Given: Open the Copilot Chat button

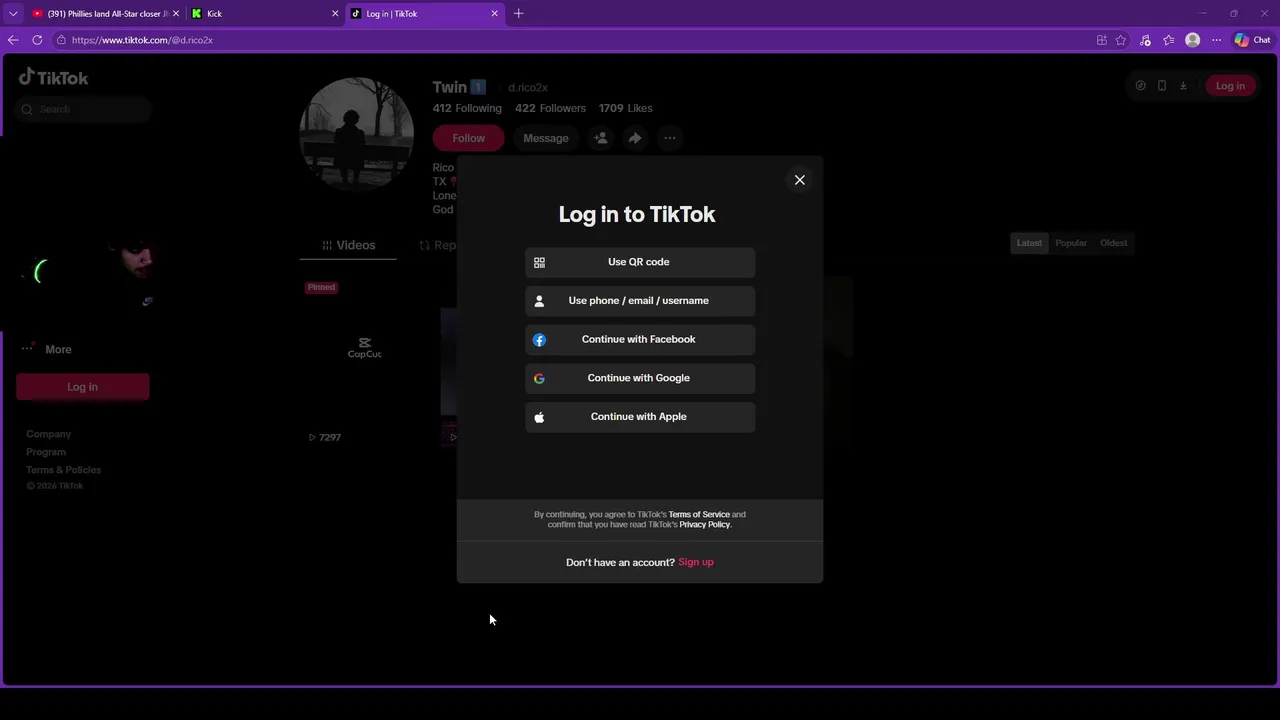Looking at the screenshot, I should (x=1252, y=40).
